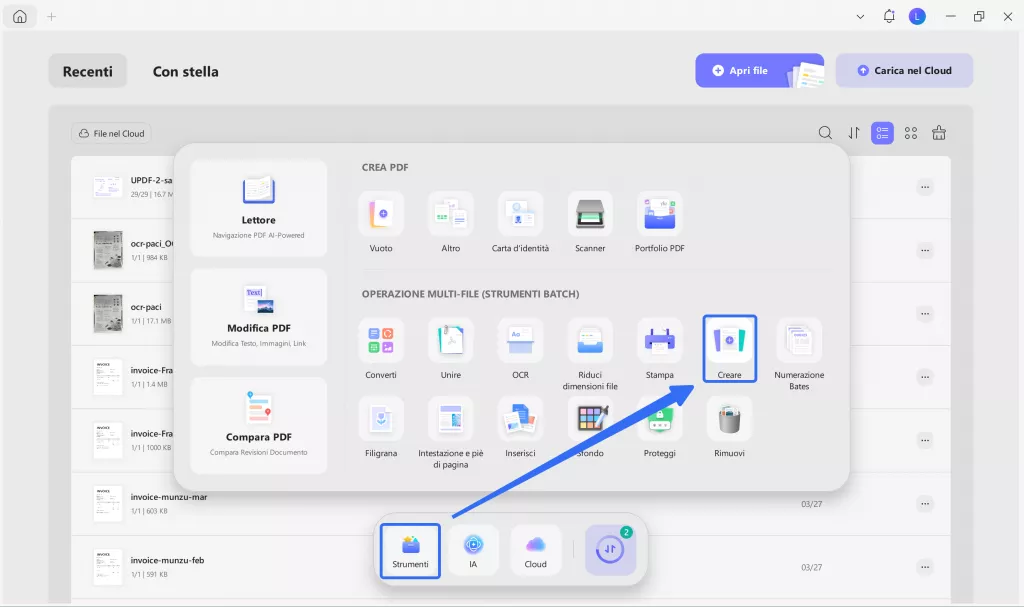Expand the title bar dropdown chevron
This screenshot has width=1024, height=607.
(860, 16)
